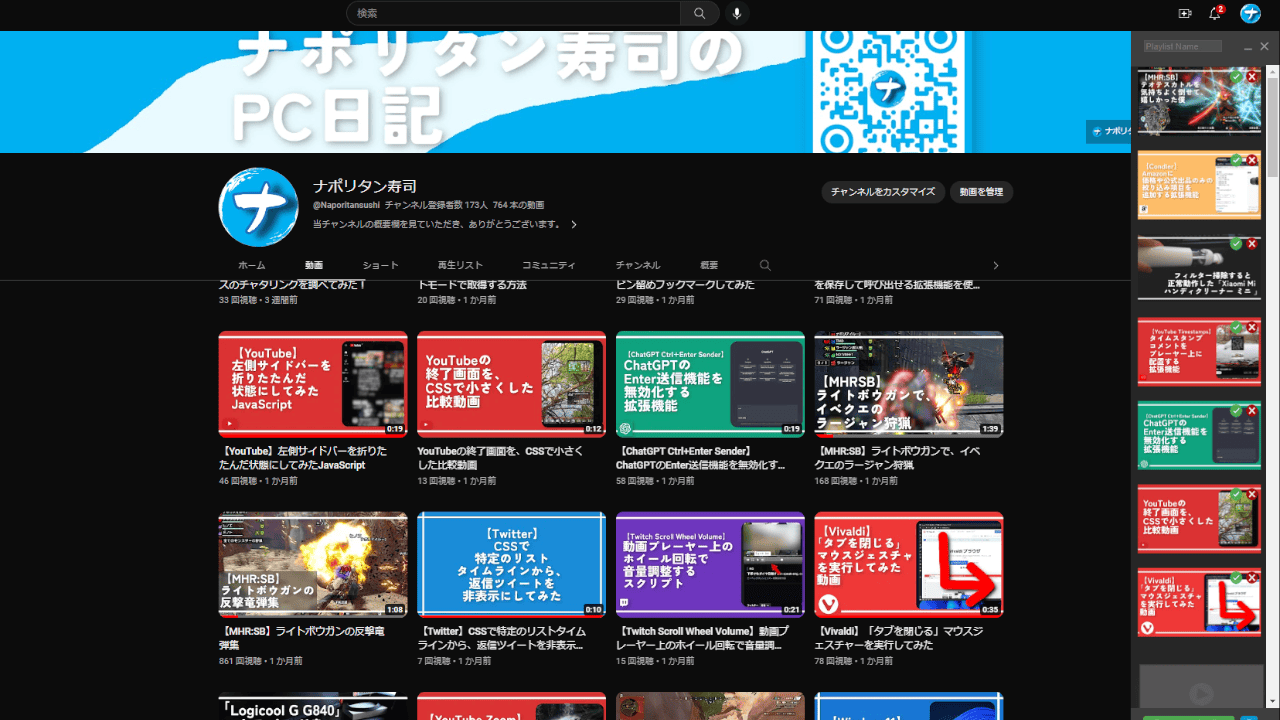Click green check on the Condier Amazon playlist item

coord(1237,160)
